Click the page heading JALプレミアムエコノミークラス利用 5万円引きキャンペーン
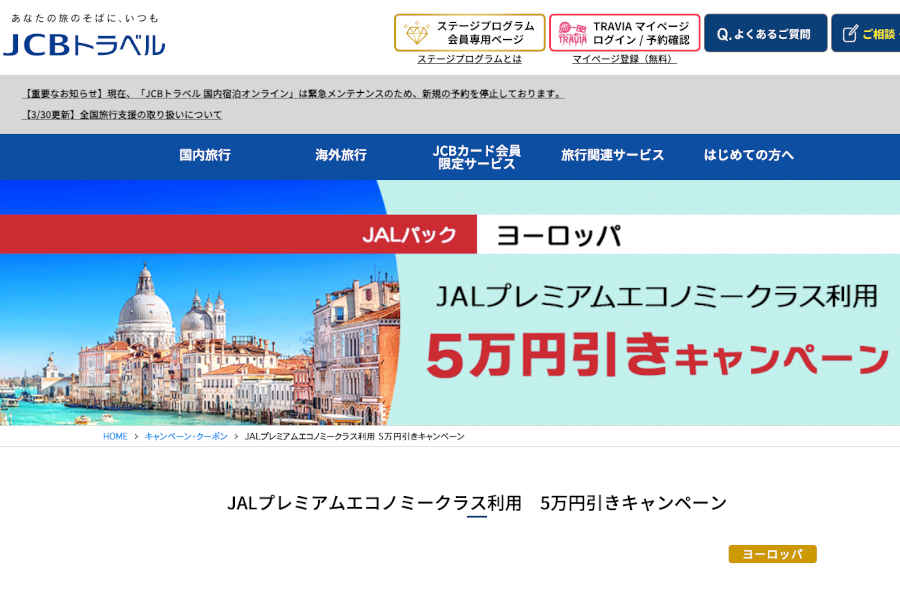The height and width of the screenshot is (600, 900). click(x=478, y=503)
